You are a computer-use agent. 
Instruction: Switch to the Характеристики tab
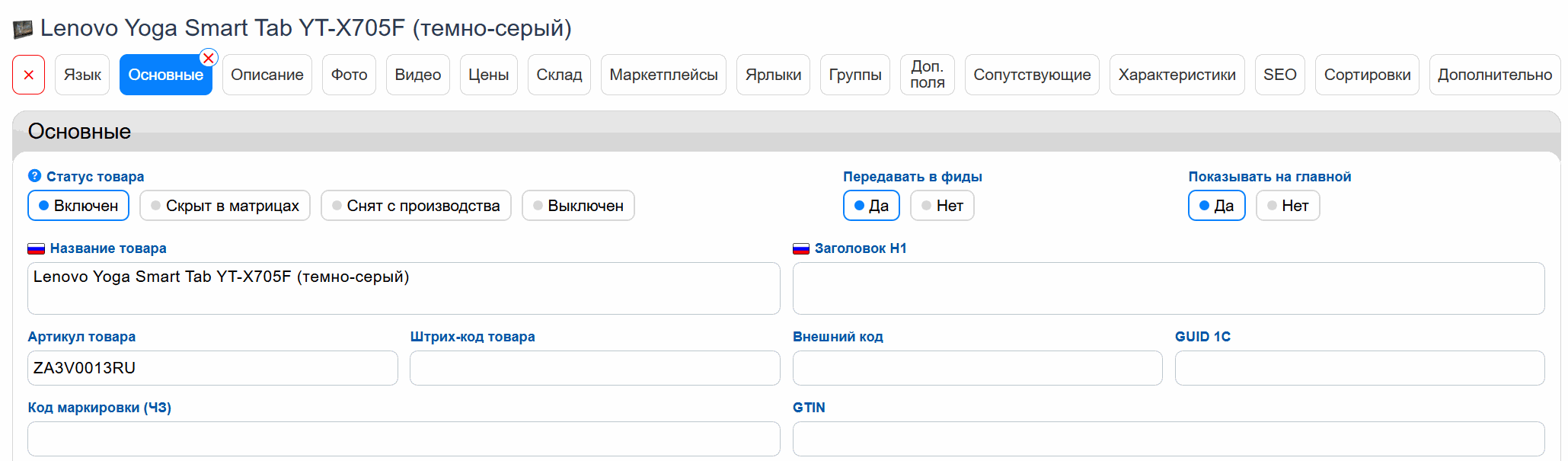[x=1177, y=75]
